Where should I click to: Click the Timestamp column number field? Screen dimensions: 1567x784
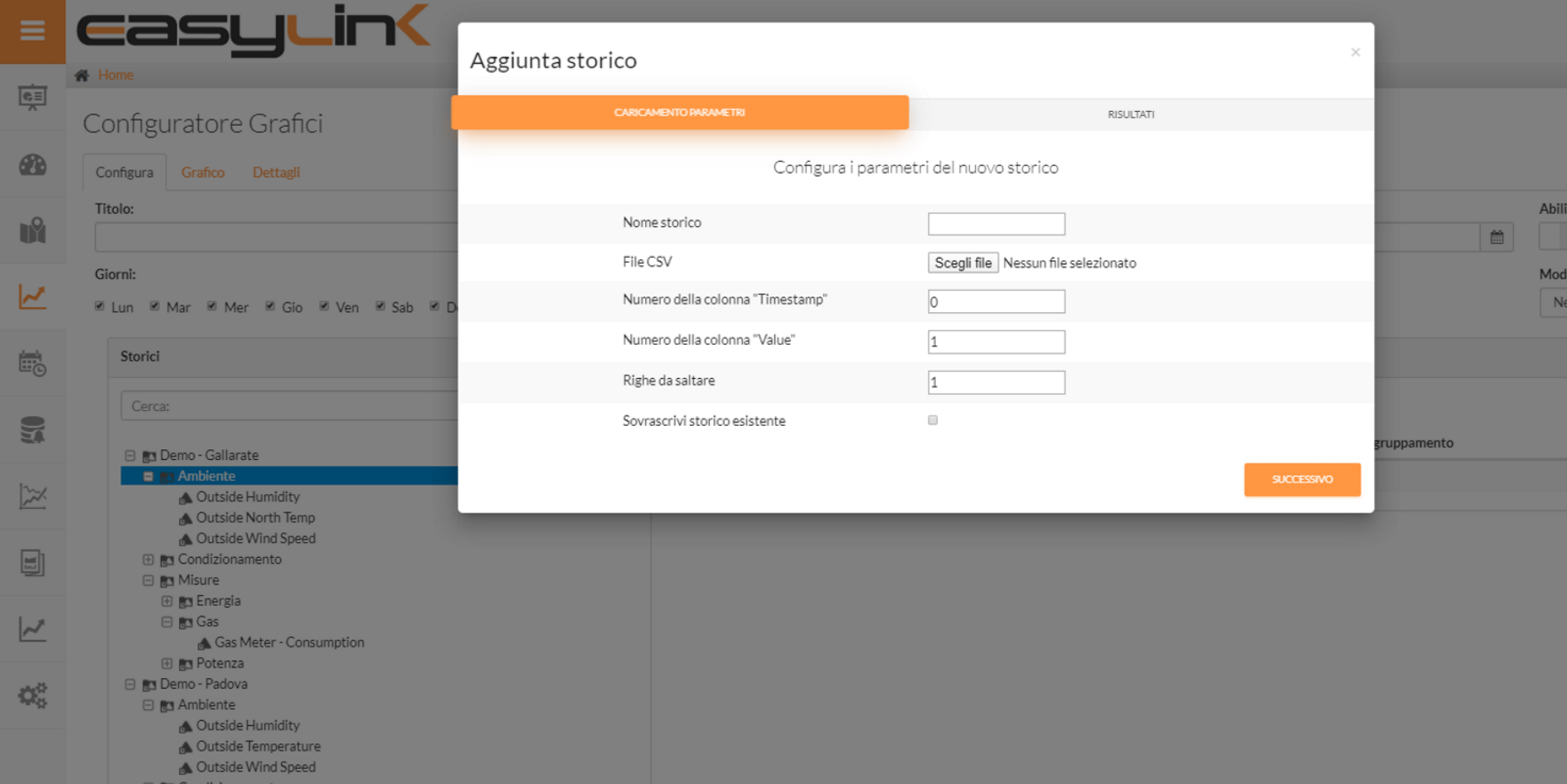[x=996, y=302]
